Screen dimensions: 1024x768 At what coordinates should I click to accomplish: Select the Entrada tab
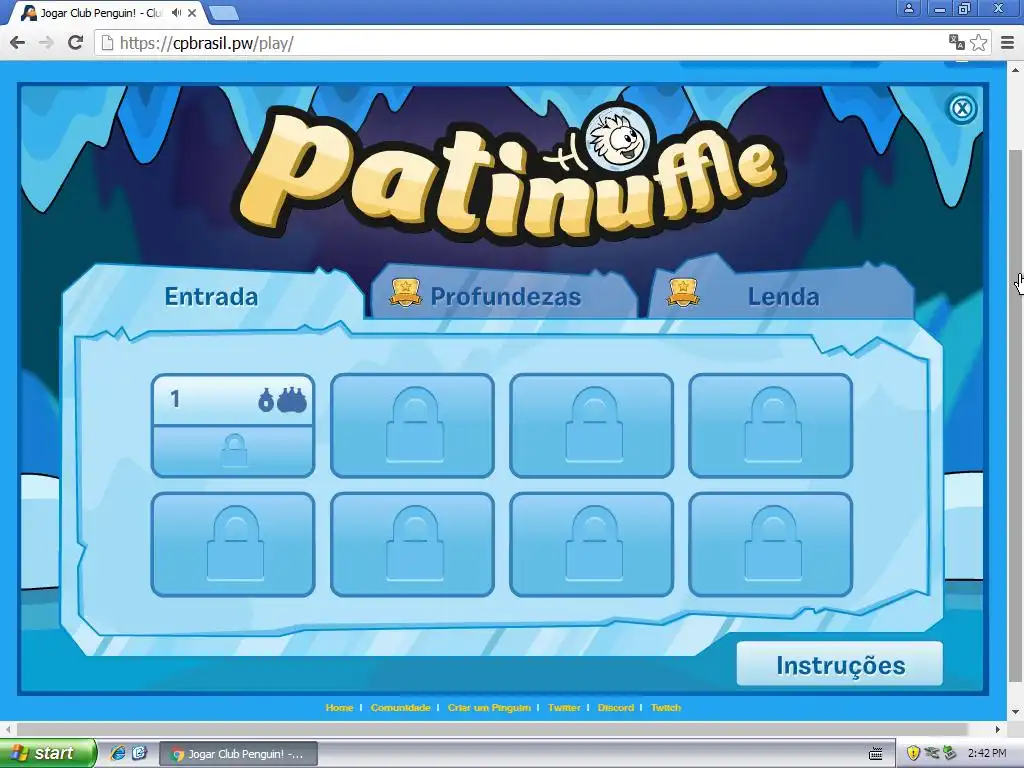click(212, 296)
